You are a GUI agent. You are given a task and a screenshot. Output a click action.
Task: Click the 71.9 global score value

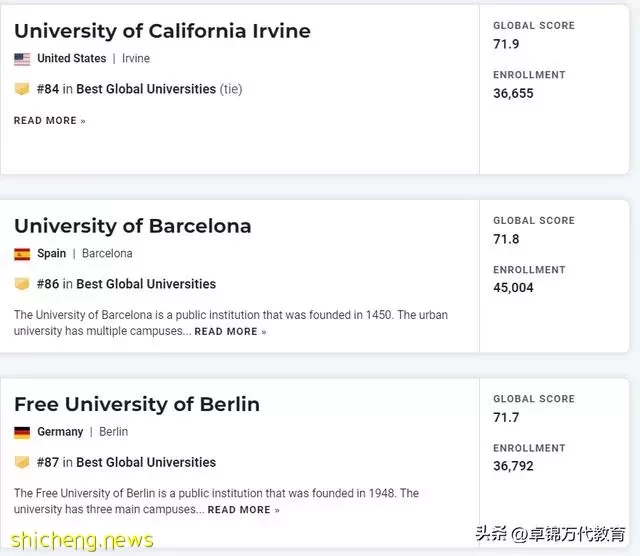pyautogui.click(x=506, y=44)
